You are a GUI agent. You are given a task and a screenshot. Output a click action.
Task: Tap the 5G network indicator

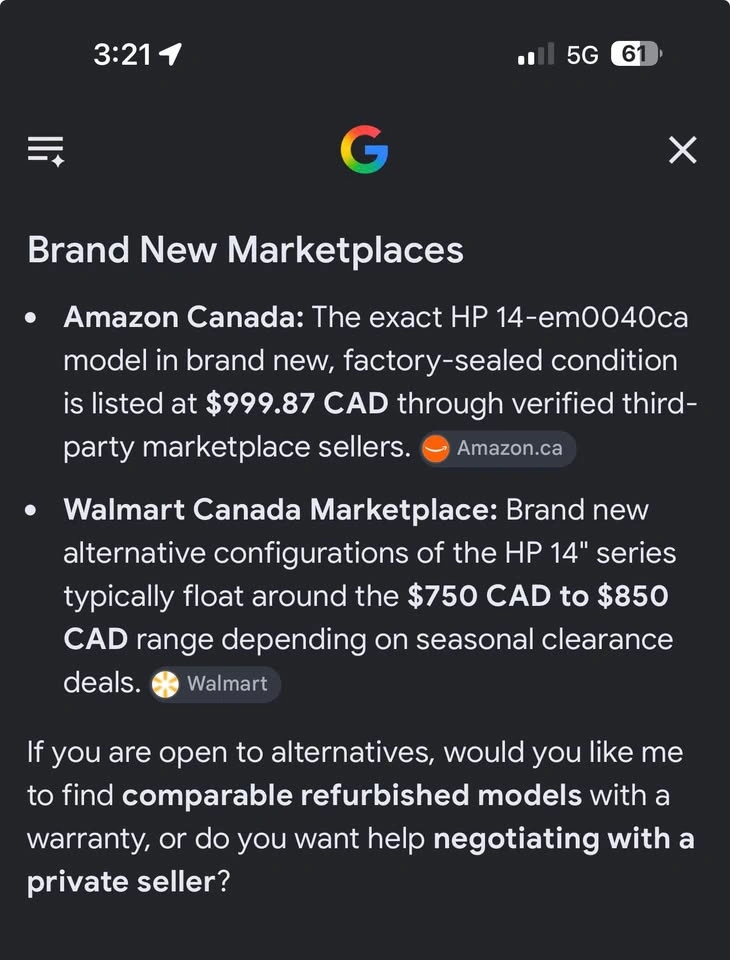(x=582, y=55)
